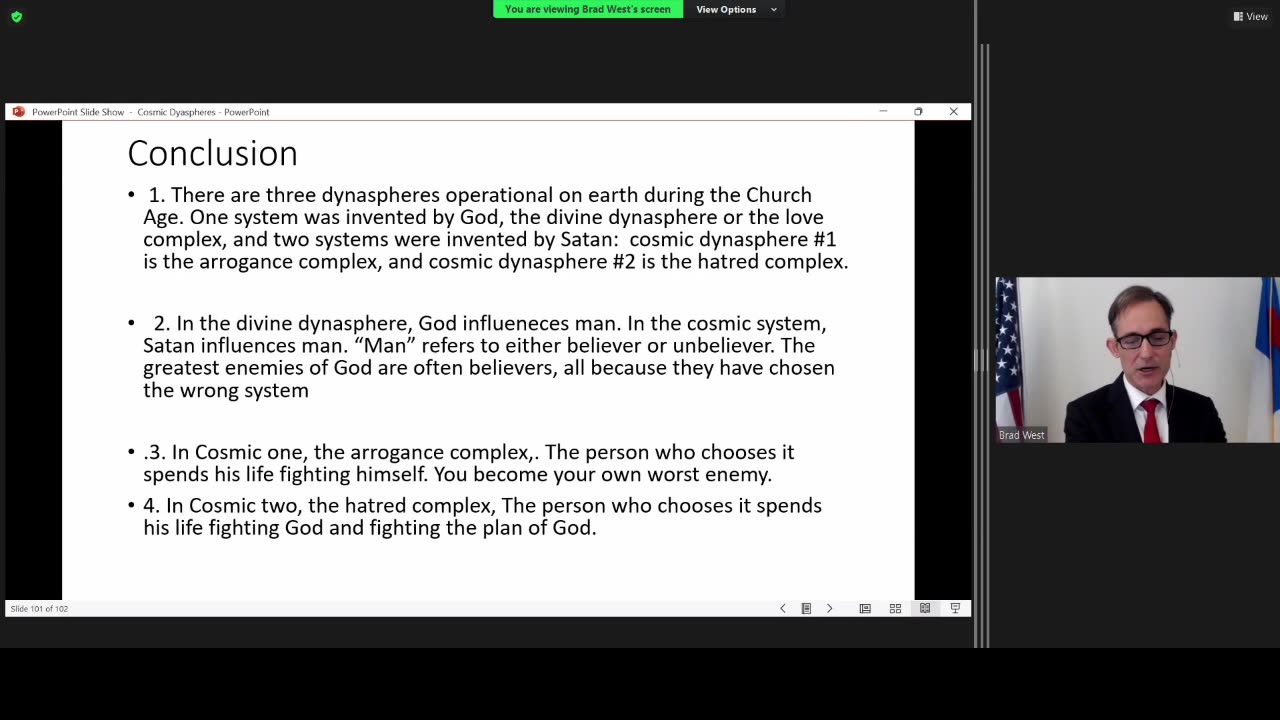Click the paragraph starting '.3. In Cosmic one'
The image size is (1280, 720).
coord(468,463)
